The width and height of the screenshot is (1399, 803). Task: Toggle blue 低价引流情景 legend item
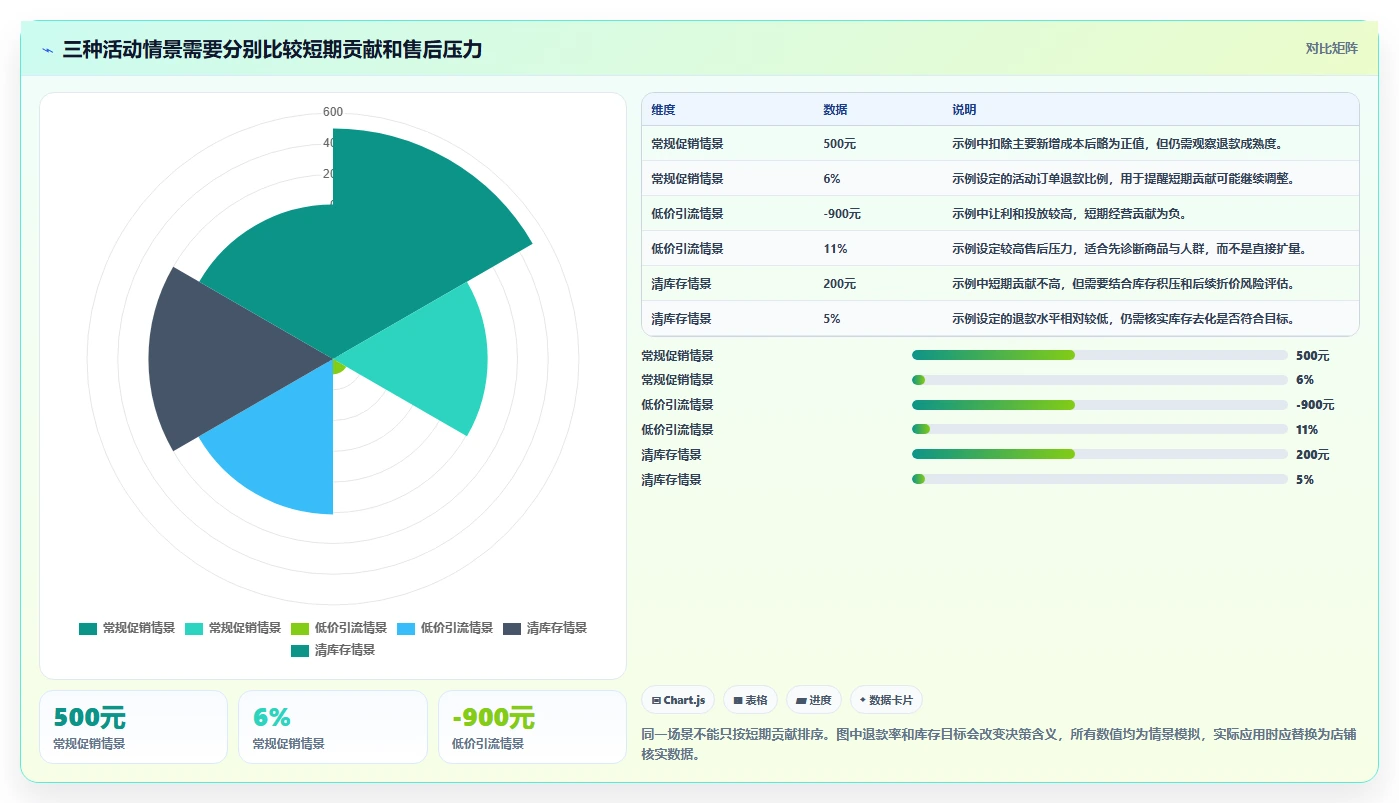445,628
